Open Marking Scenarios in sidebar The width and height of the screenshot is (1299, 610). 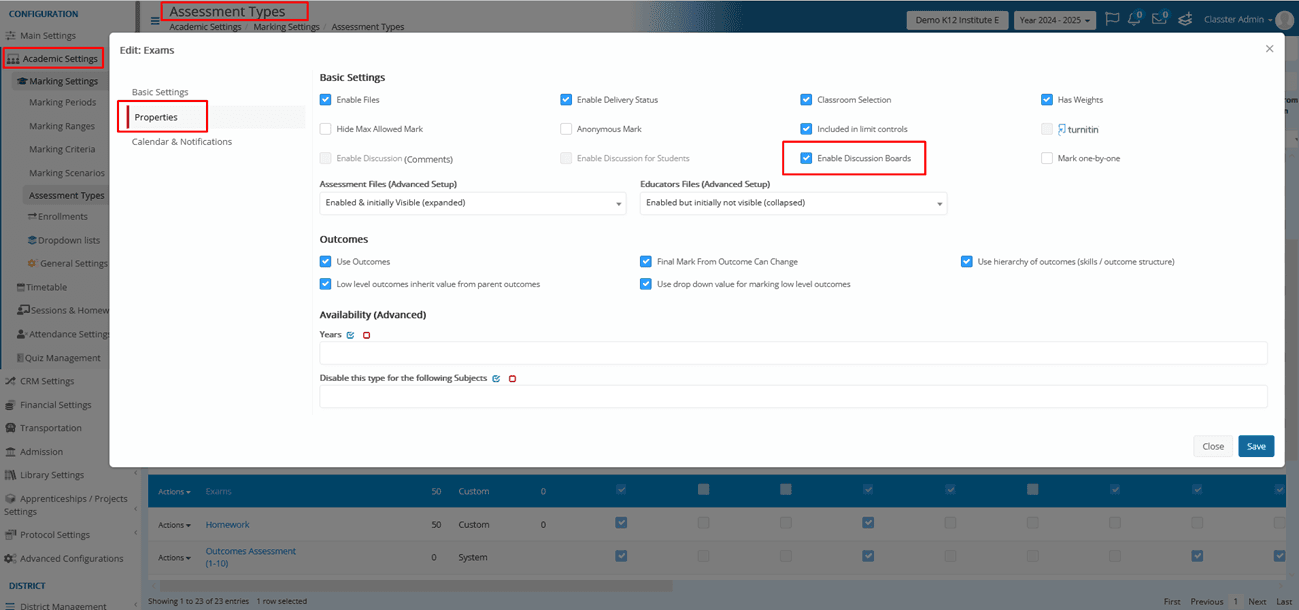pos(67,173)
